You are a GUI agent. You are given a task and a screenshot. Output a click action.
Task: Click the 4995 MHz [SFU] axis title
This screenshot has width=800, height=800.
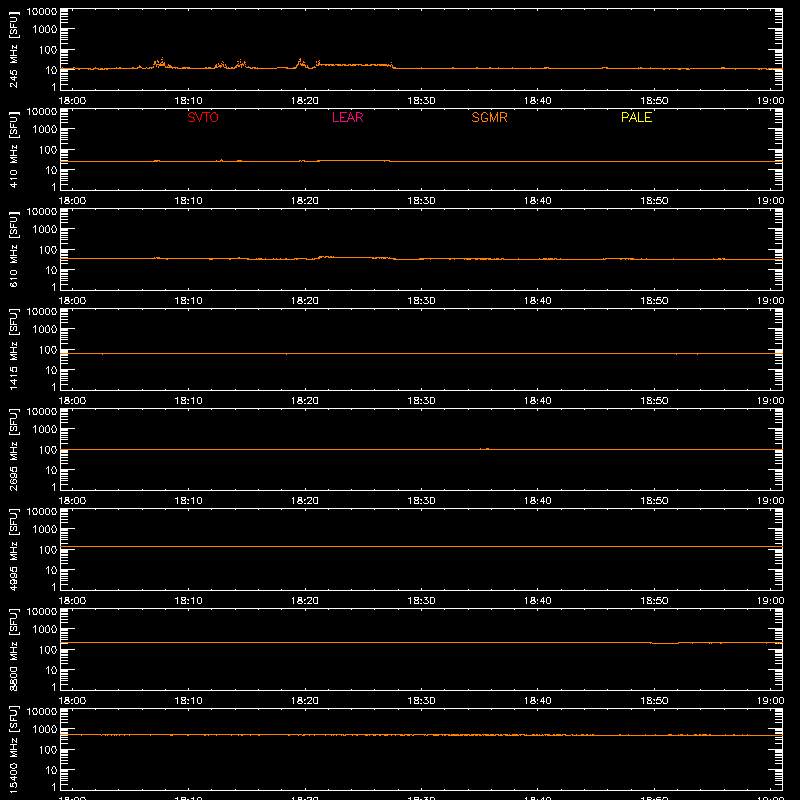(x=13, y=549)
